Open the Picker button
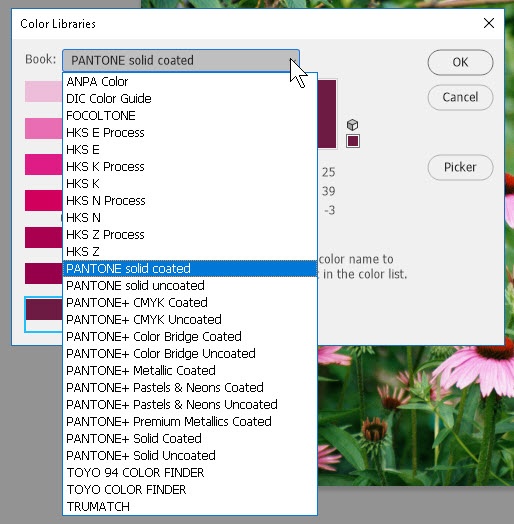Screen dimensions: 514x524 tap(460, 167)
